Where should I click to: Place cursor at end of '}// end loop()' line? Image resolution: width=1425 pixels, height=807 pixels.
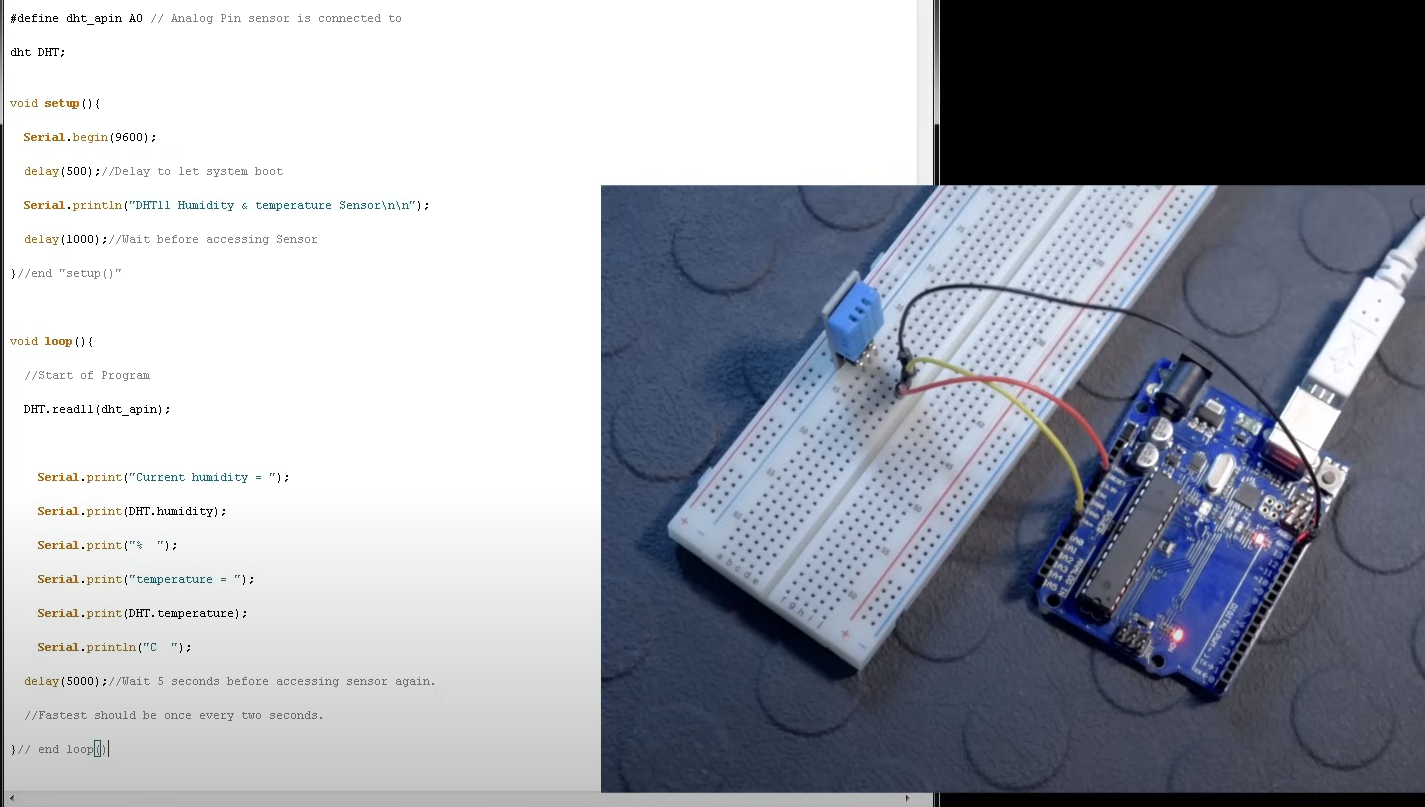point(107,750)
